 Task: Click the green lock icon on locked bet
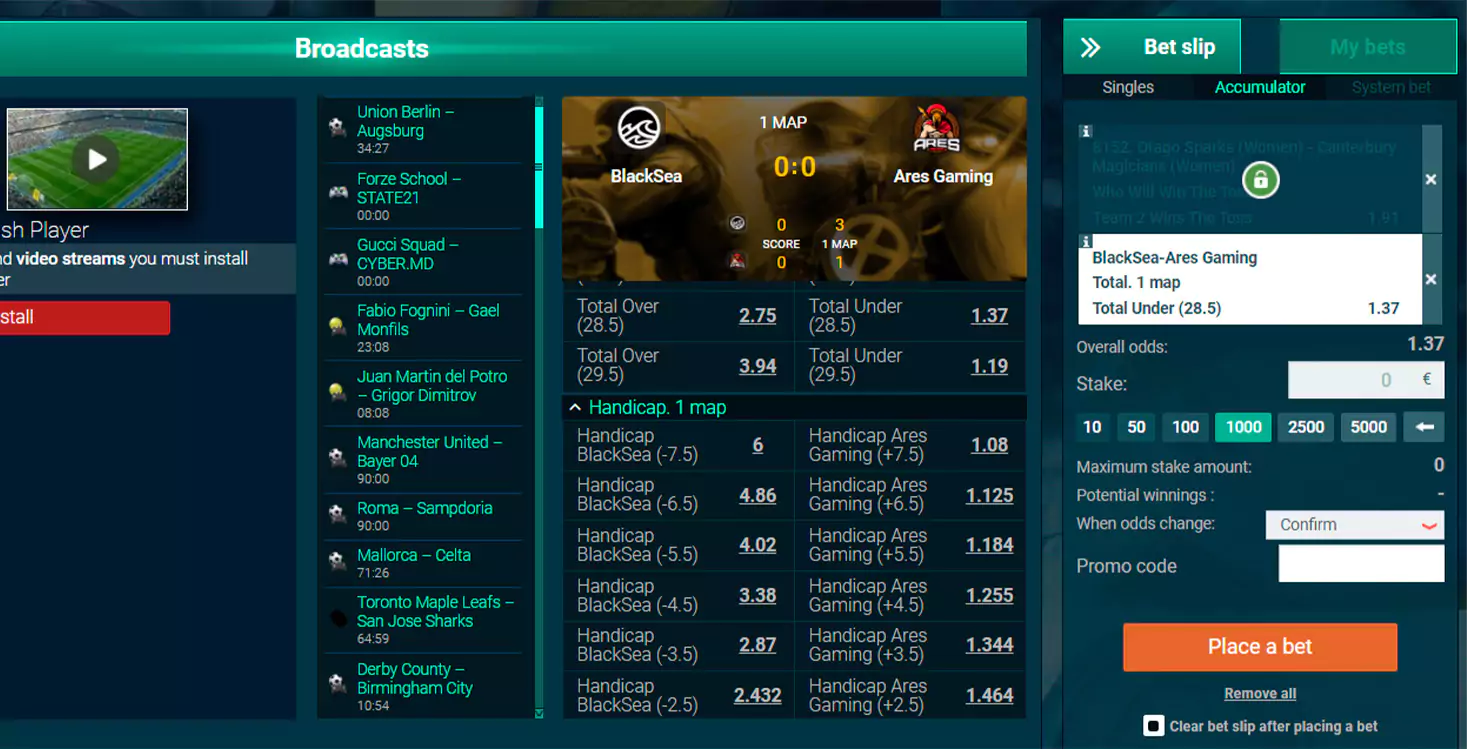click(1260, 180)
